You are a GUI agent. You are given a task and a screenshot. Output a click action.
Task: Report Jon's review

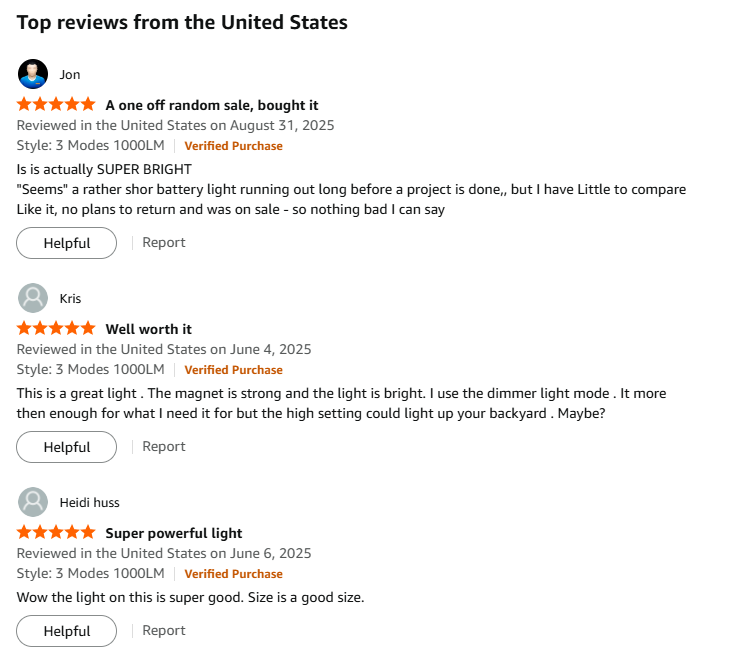tap(164, 242)
